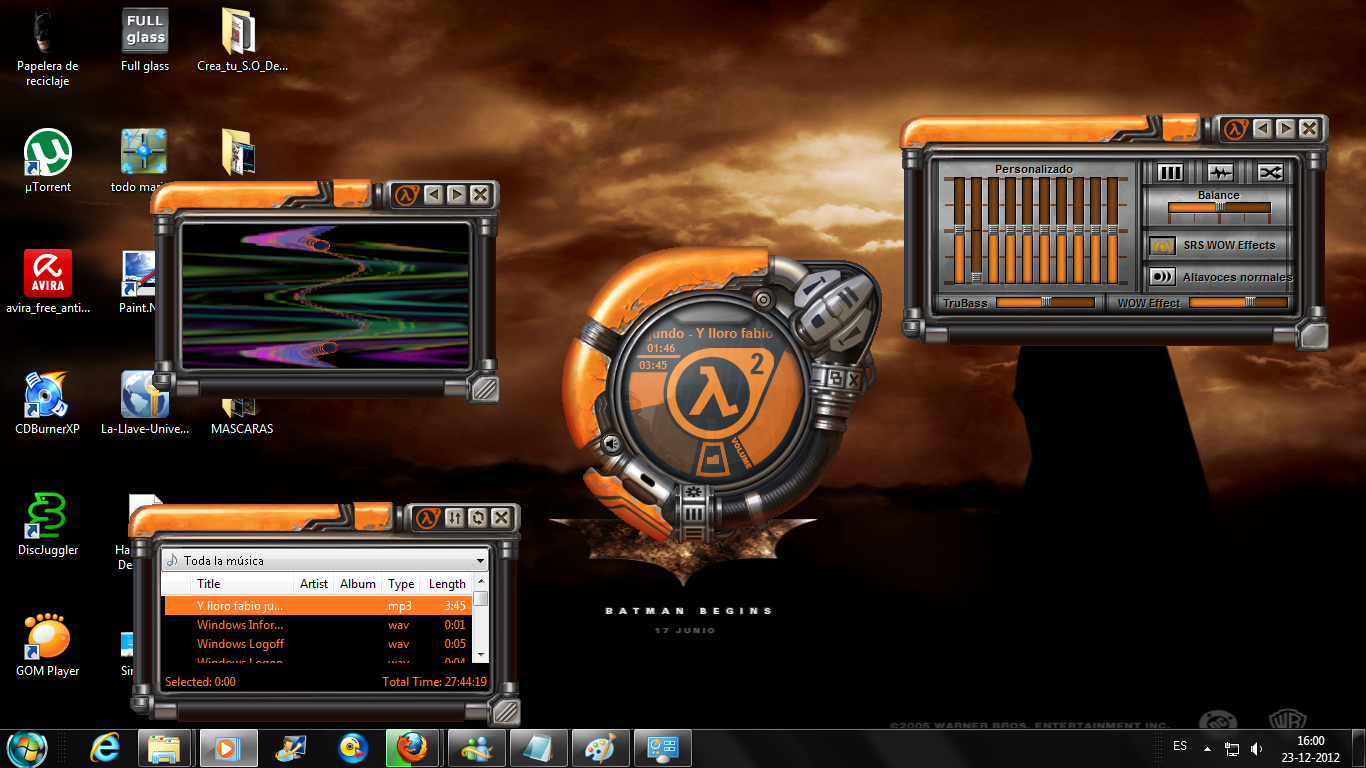Open the Toda la música dropdown
The width and height of the screenshot is (1366, 768).
pyautogui.click(x=479, y=560)
